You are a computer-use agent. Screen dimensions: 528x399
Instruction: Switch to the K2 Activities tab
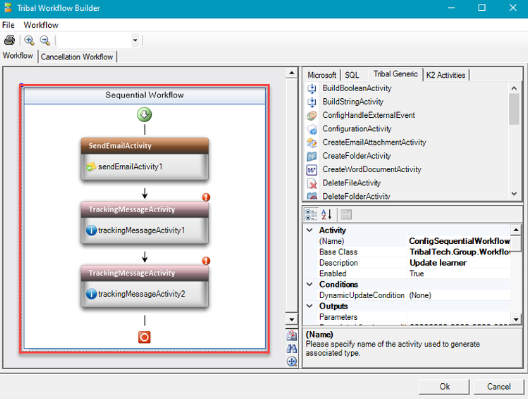pos(446,75)
